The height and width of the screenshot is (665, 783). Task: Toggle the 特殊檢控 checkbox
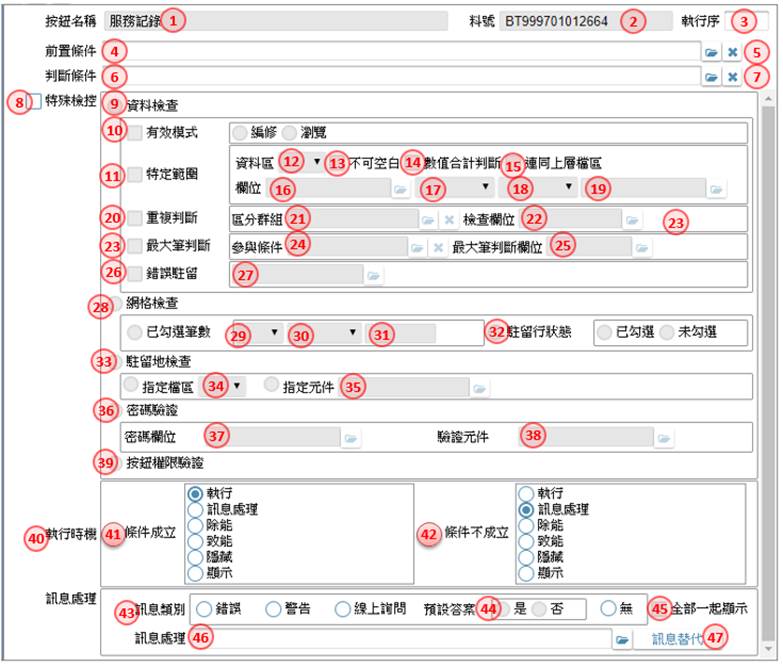(35, 102)
